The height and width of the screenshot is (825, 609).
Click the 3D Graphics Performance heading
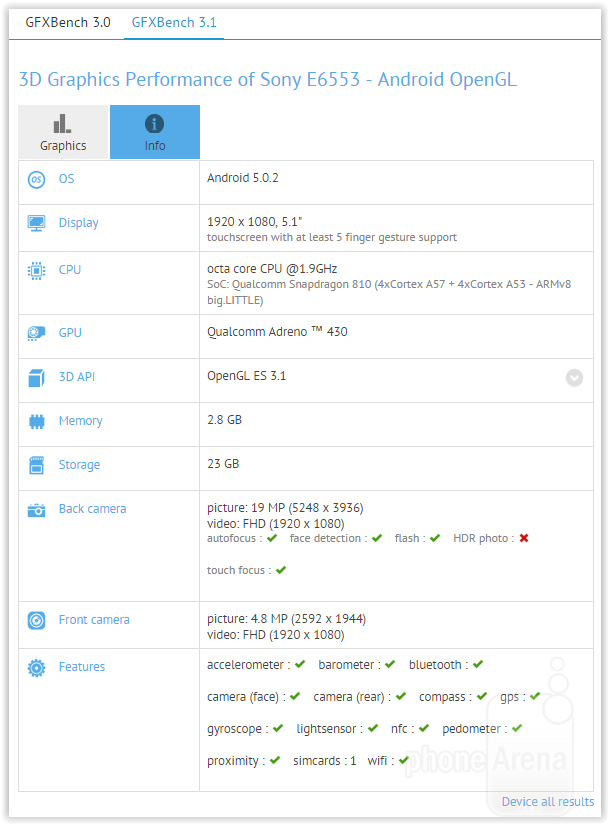click(267, 80)
